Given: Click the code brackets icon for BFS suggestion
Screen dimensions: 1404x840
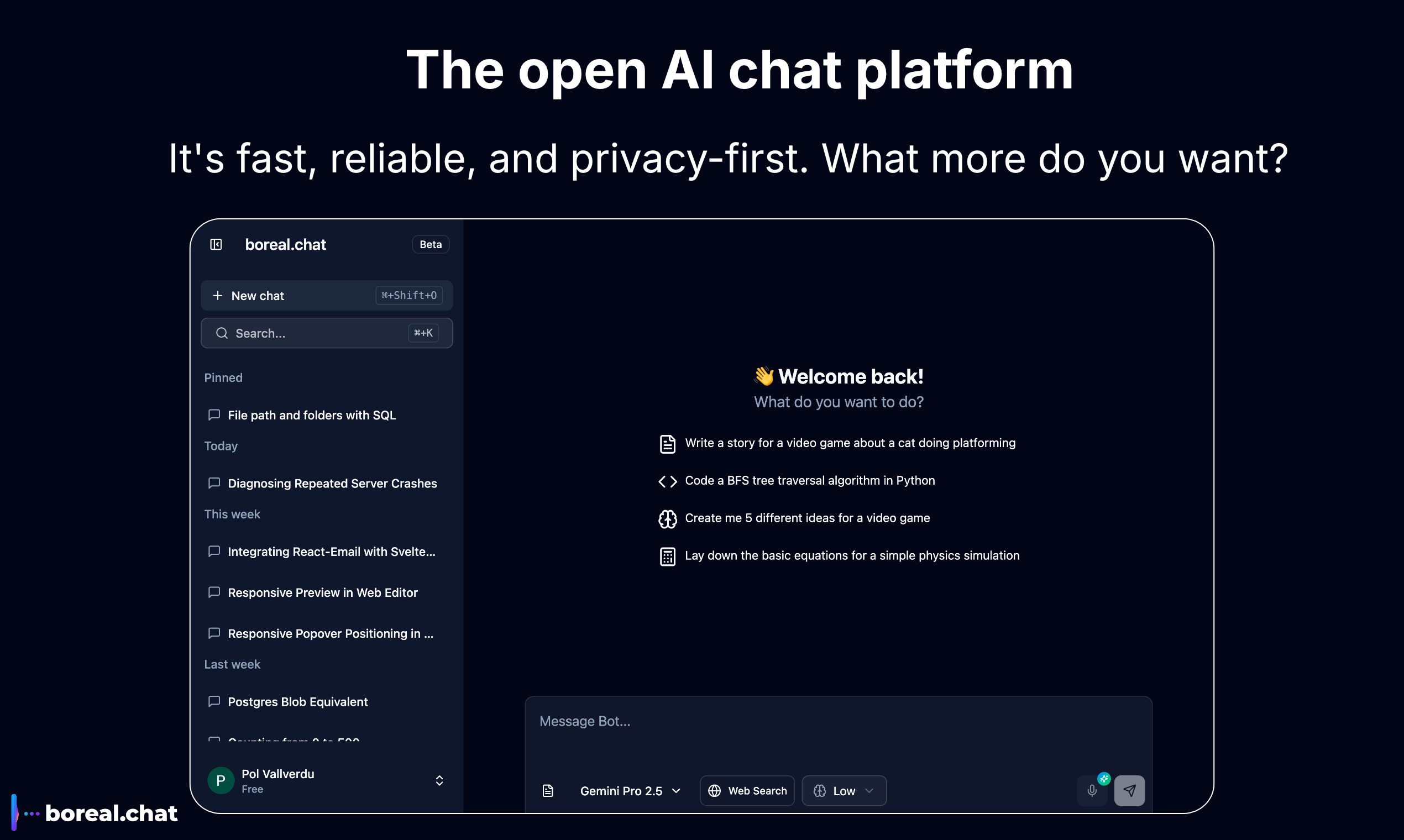Looking at the screenshot, I should click(668, 481).
